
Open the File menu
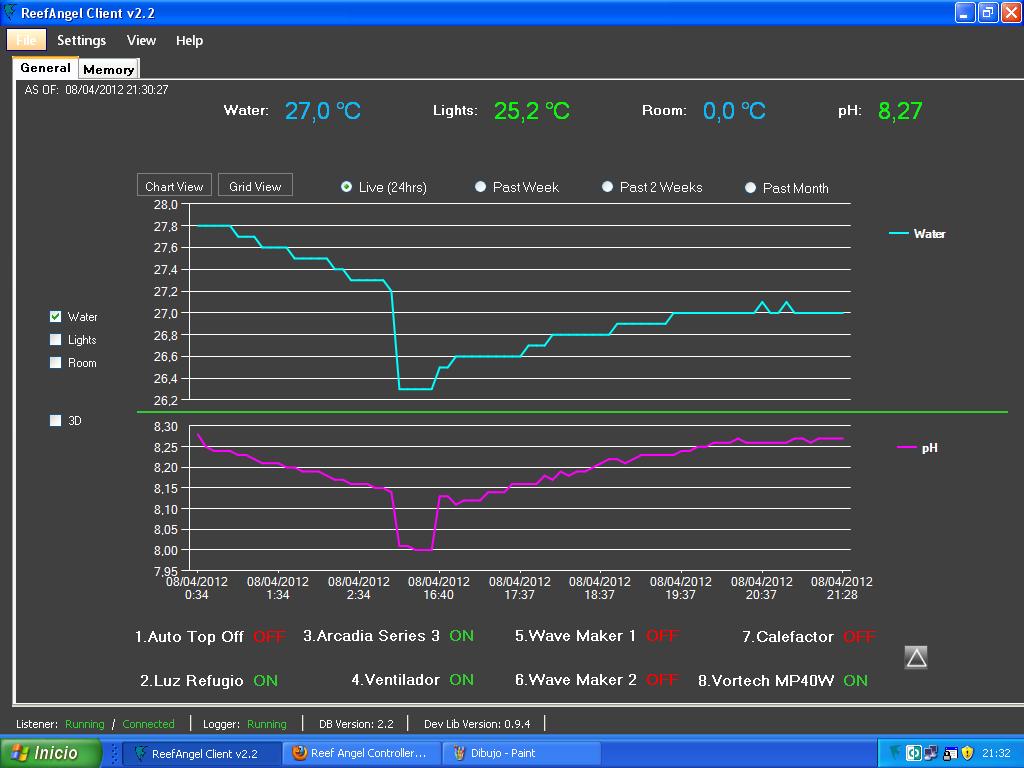[26, 40]
